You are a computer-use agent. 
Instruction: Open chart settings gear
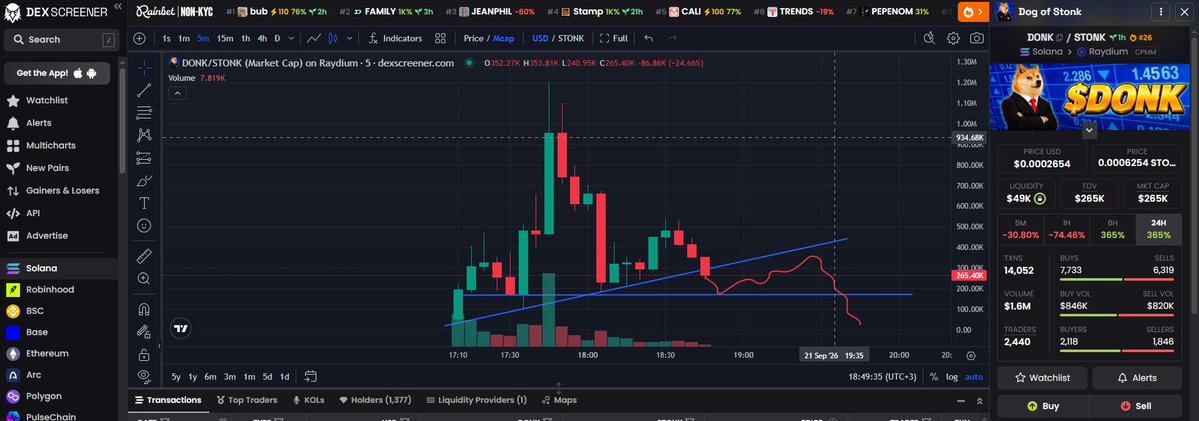coord(954,38)
